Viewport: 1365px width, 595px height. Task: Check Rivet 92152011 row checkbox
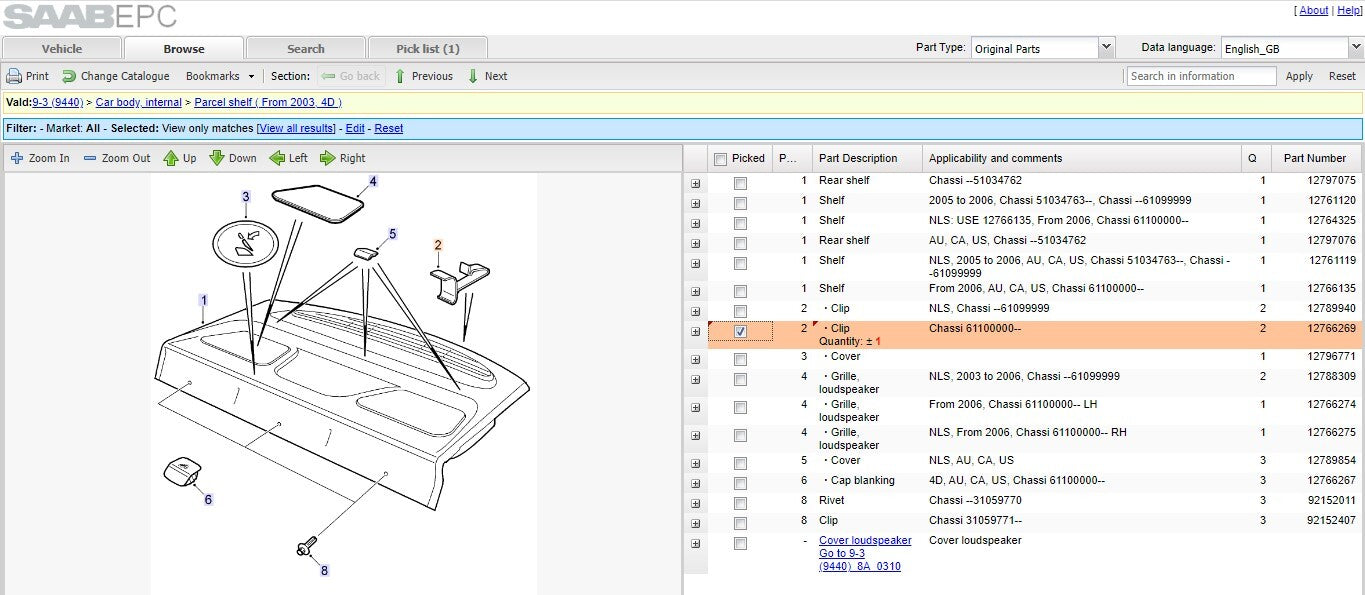pyautogui.click(x=740, y=503)
